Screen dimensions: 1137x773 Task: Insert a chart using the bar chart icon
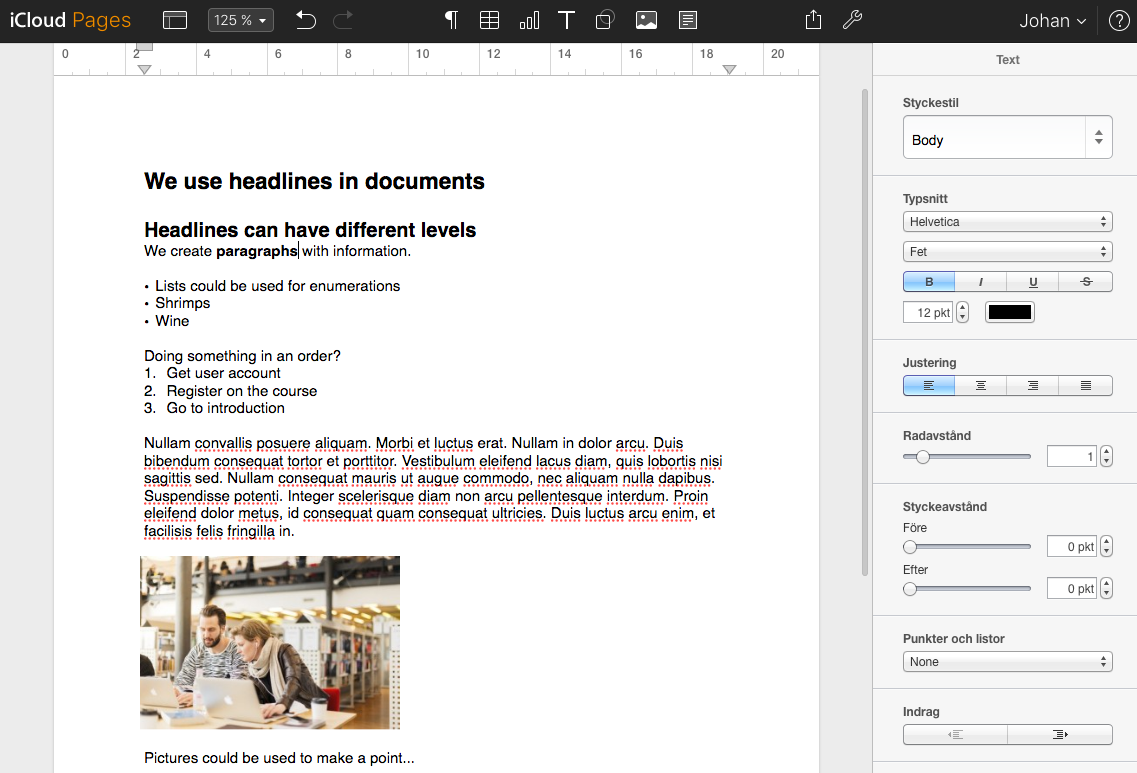(529, 20)
